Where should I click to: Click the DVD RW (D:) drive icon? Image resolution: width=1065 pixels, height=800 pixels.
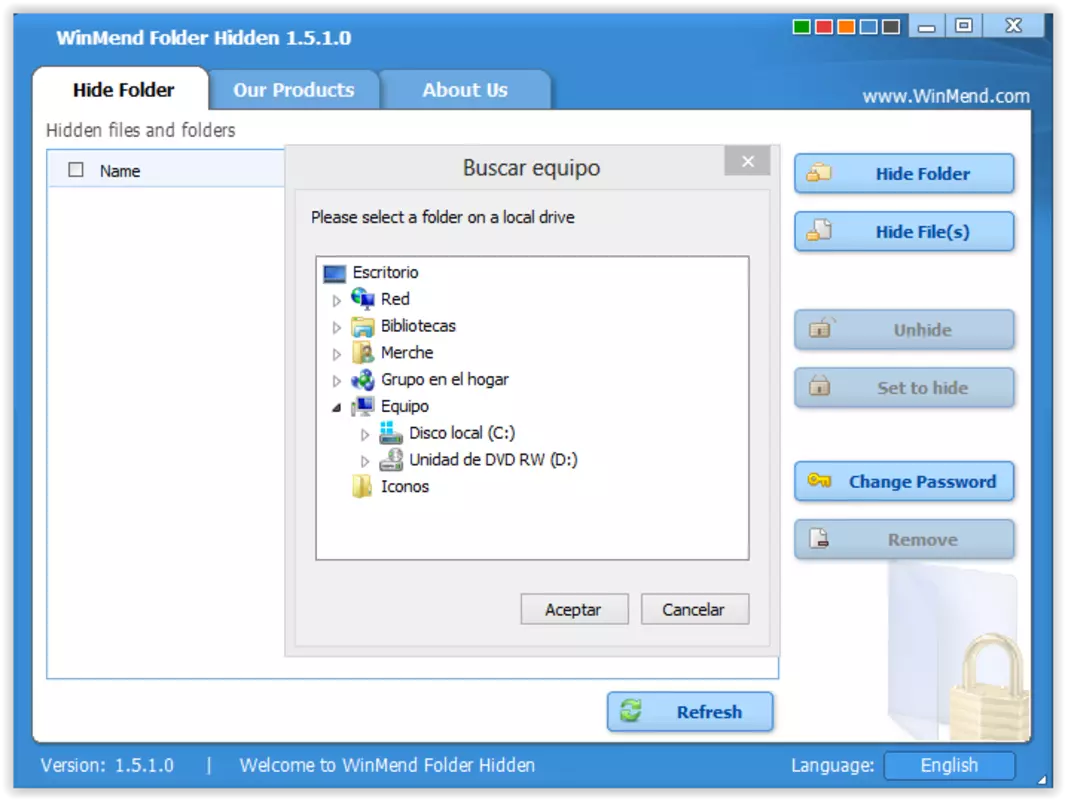pyautogui.click(x=391, y=460)
